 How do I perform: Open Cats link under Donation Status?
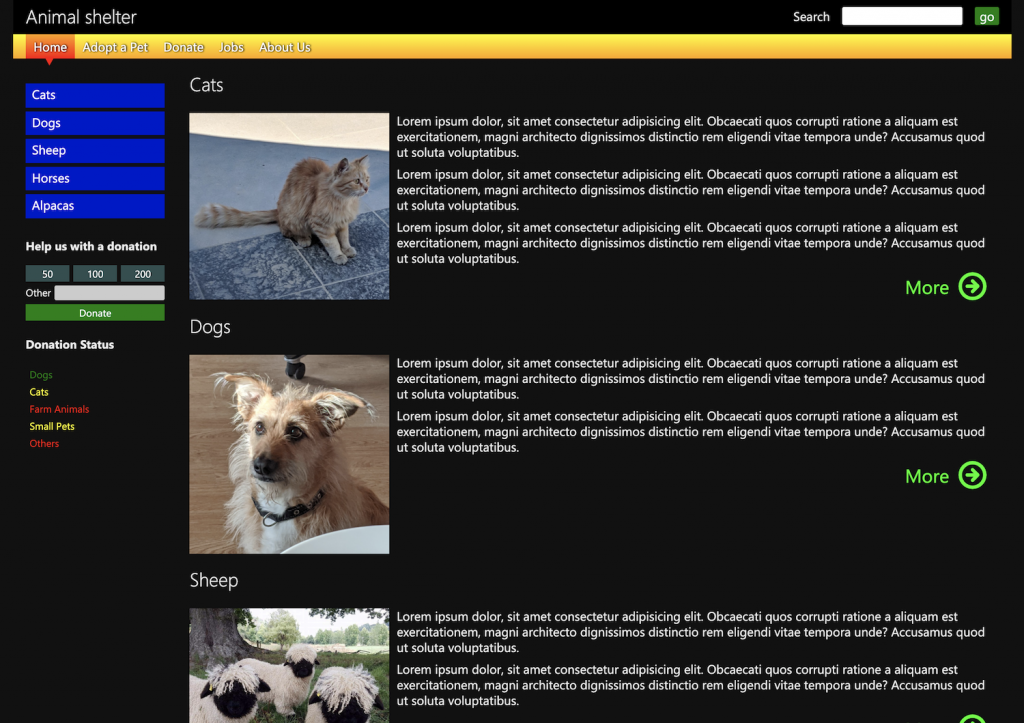39,392
